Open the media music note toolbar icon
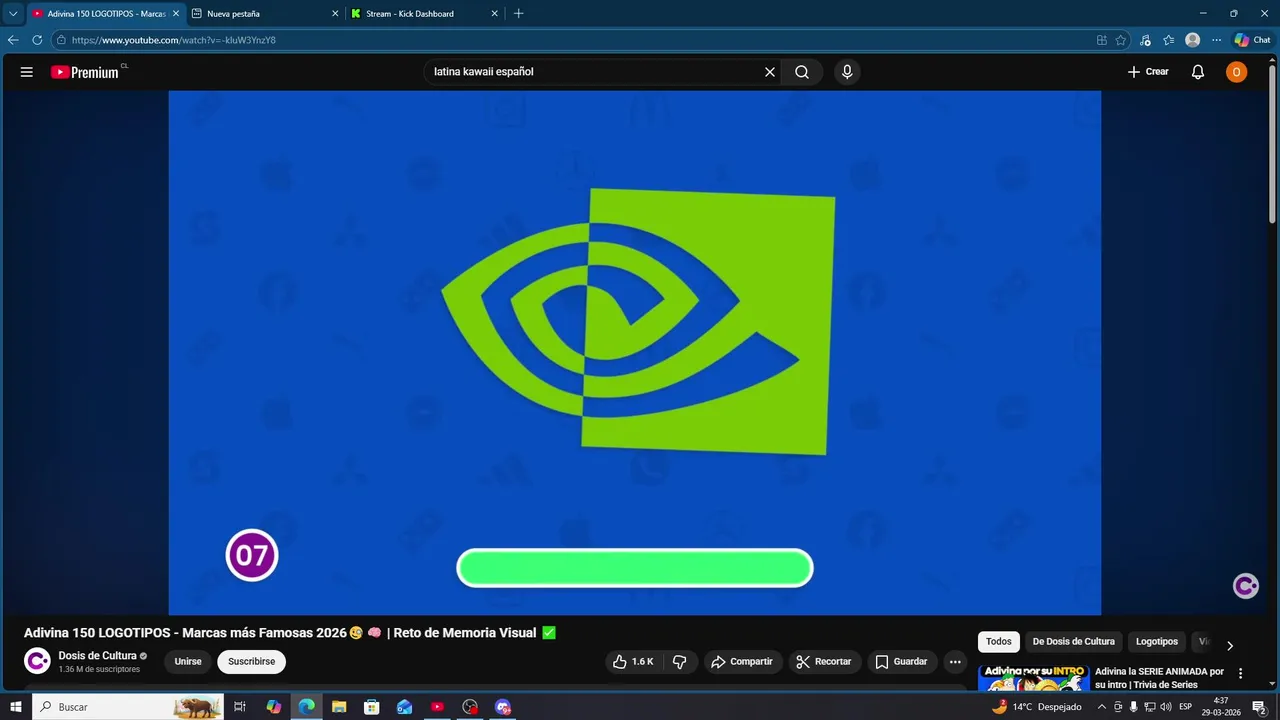 1145,40
